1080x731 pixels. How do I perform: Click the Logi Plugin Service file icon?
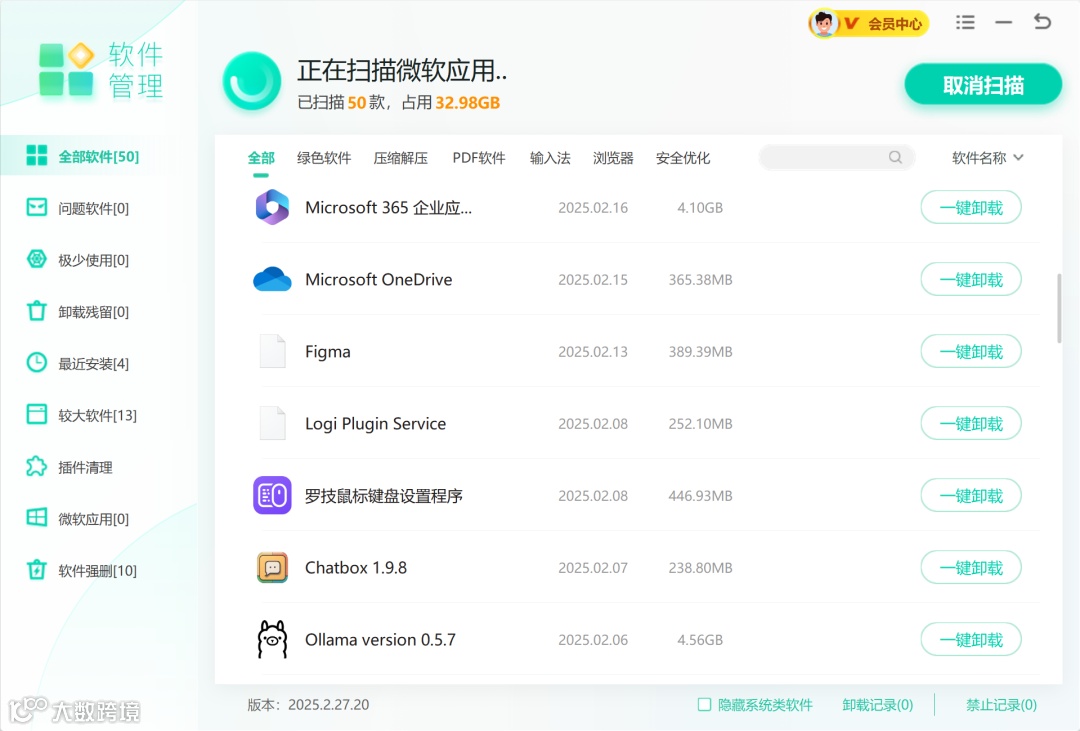click(x=272, y=423)
